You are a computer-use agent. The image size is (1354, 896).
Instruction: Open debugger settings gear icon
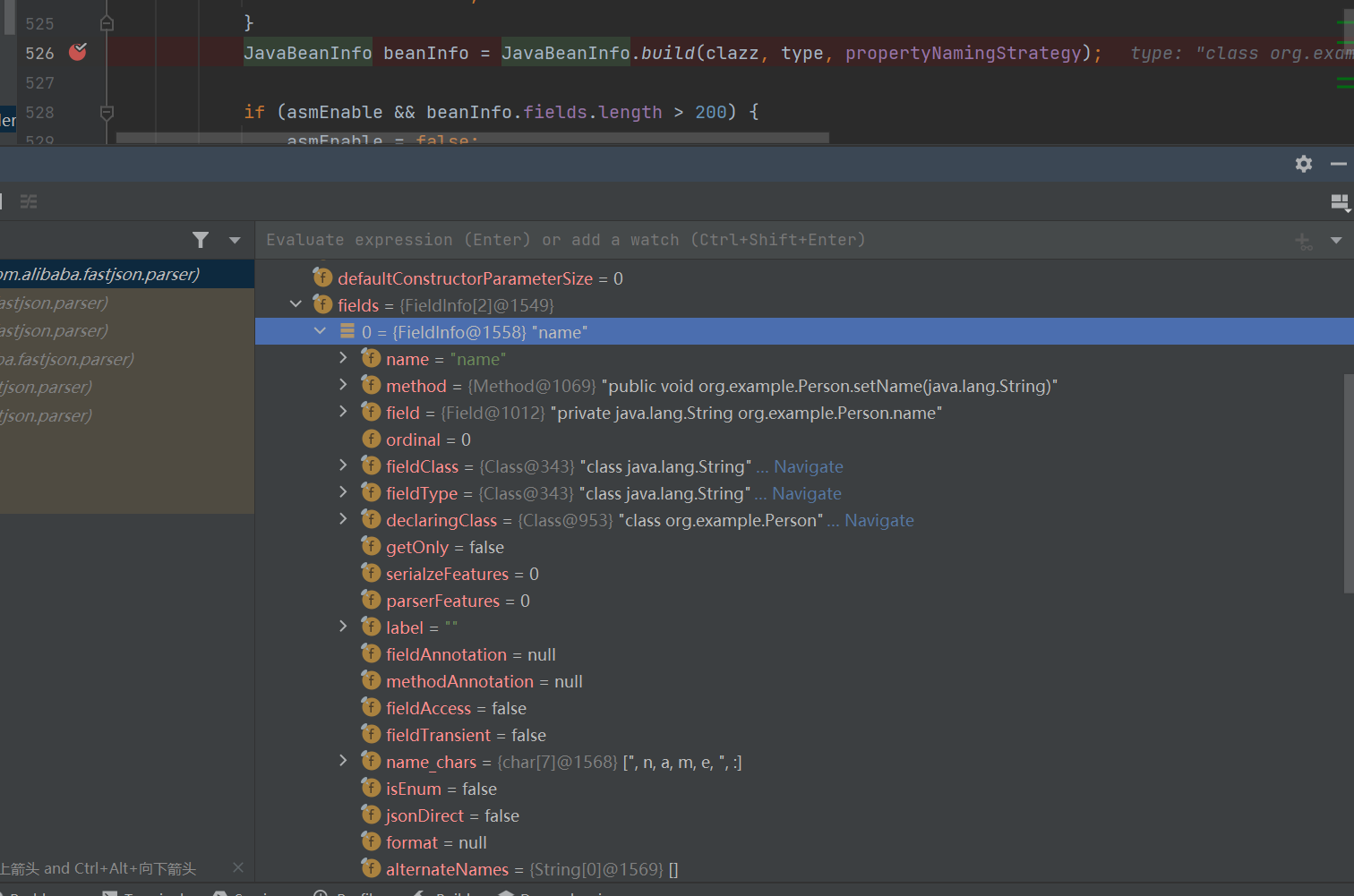pos(1303,164)
